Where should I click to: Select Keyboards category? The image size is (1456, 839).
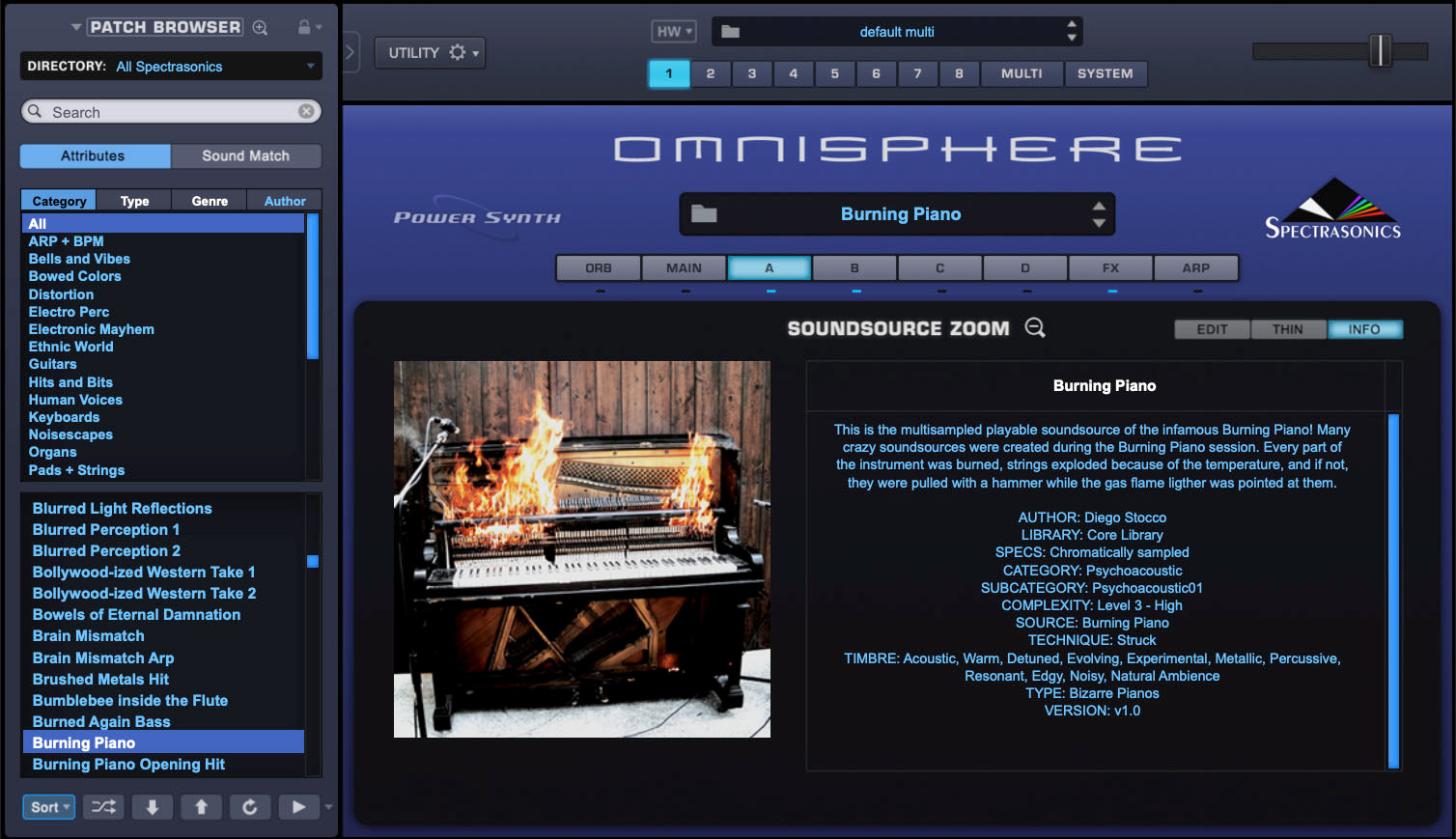coord(64,417)
